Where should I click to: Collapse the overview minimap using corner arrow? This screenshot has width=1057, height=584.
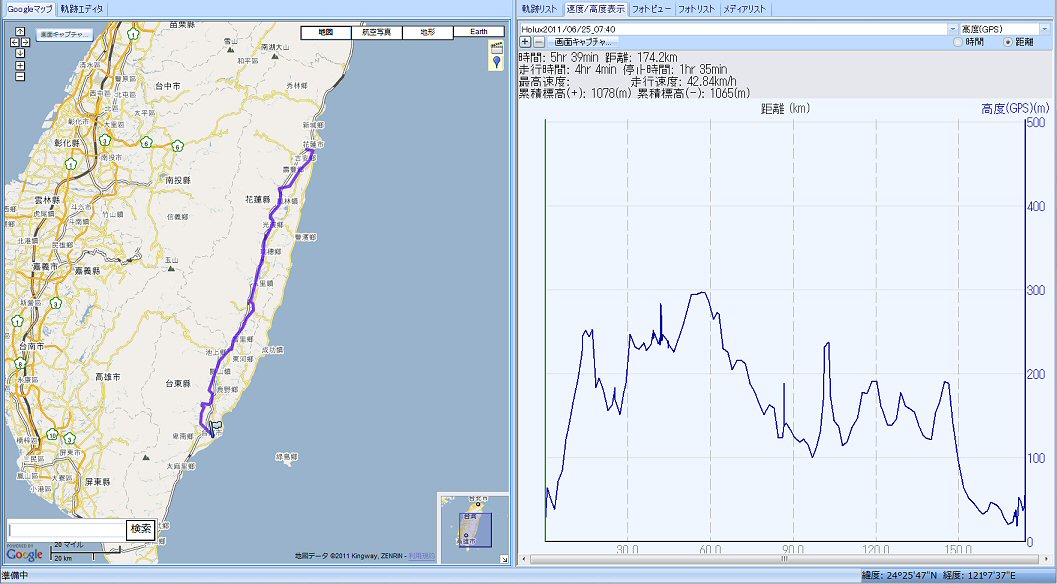click(x=504, y=559)
